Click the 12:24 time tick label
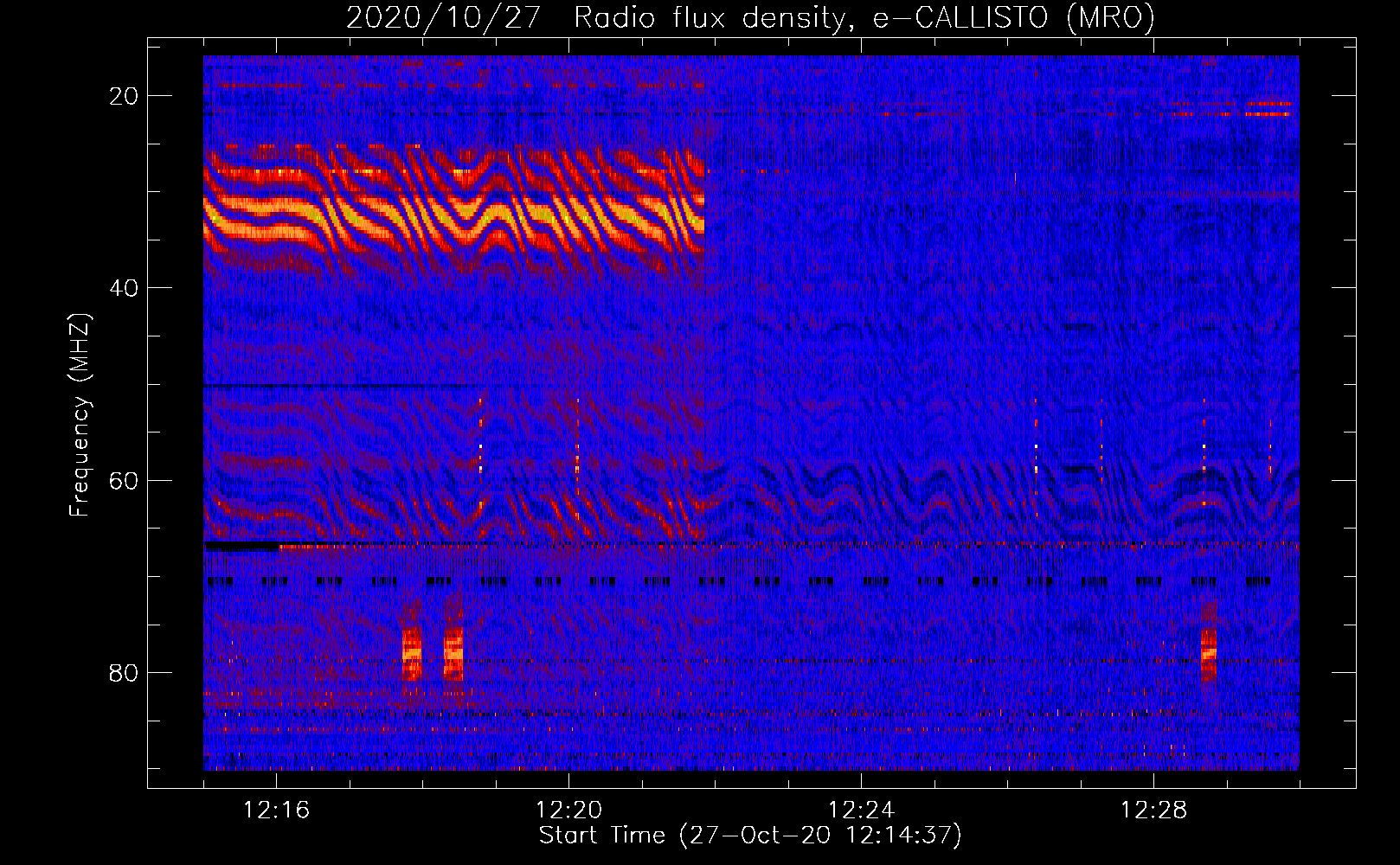Screen dimensions: 1400x865 coord(861,811)
